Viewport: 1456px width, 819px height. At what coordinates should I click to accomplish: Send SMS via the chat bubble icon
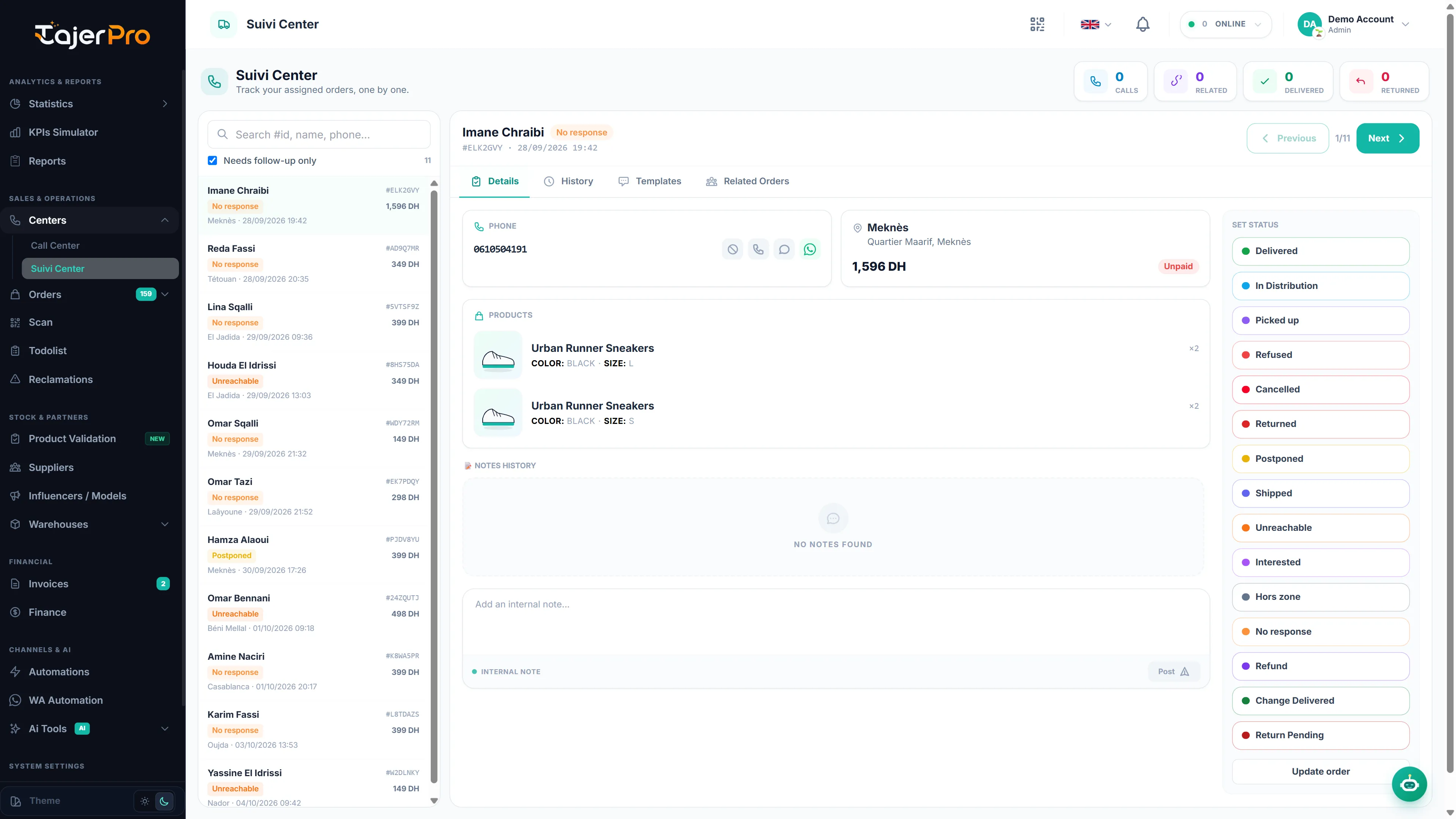tap(784, 249)
